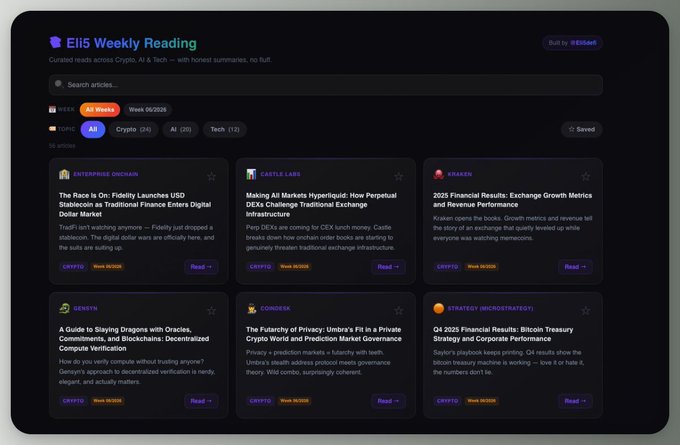Filter by Tech (12) topic
The height and width of the screenshot is (445, 680).
tap(225, 129)
